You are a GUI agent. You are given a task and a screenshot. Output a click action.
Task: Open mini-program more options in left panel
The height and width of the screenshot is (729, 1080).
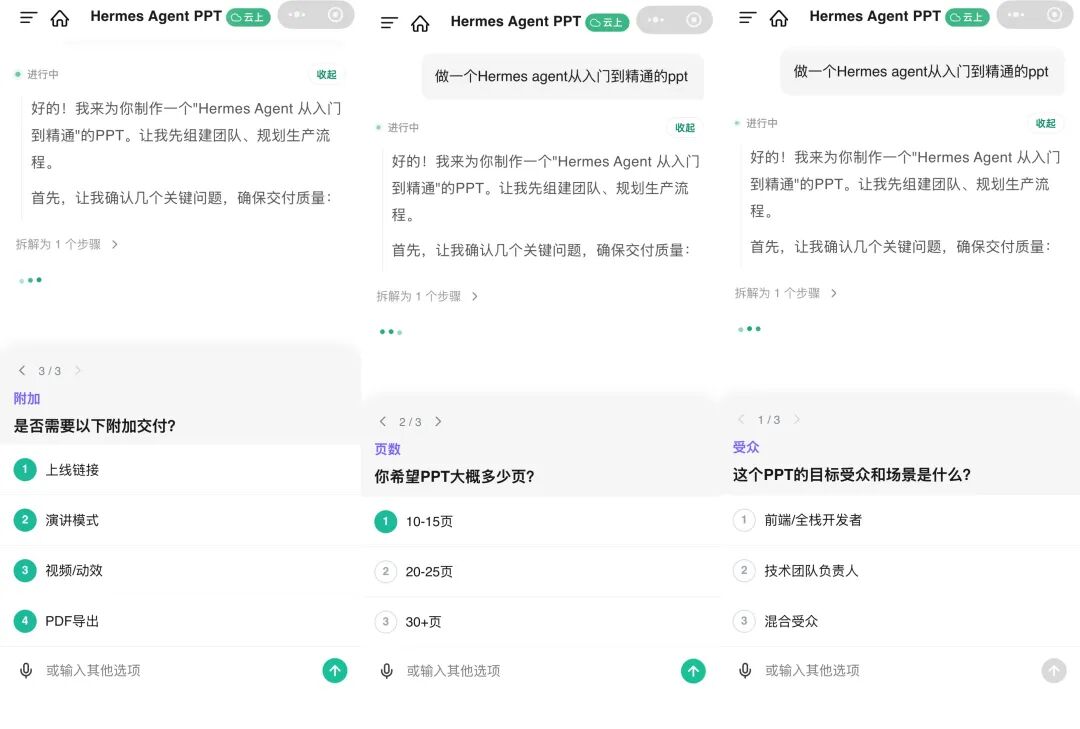tap(297, 14)
